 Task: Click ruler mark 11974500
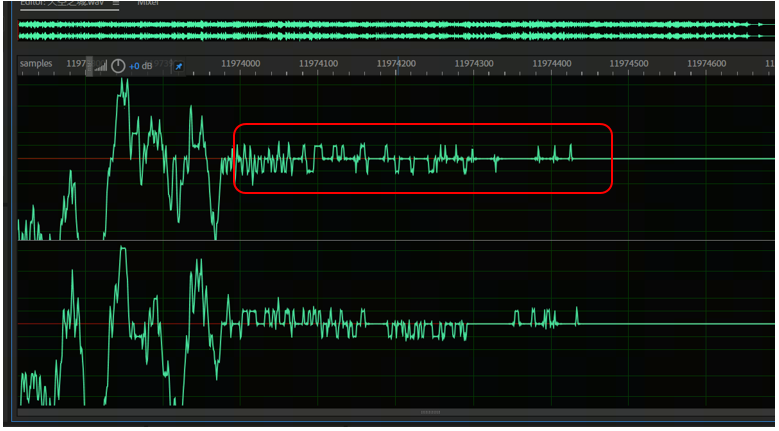coord(629,64)
